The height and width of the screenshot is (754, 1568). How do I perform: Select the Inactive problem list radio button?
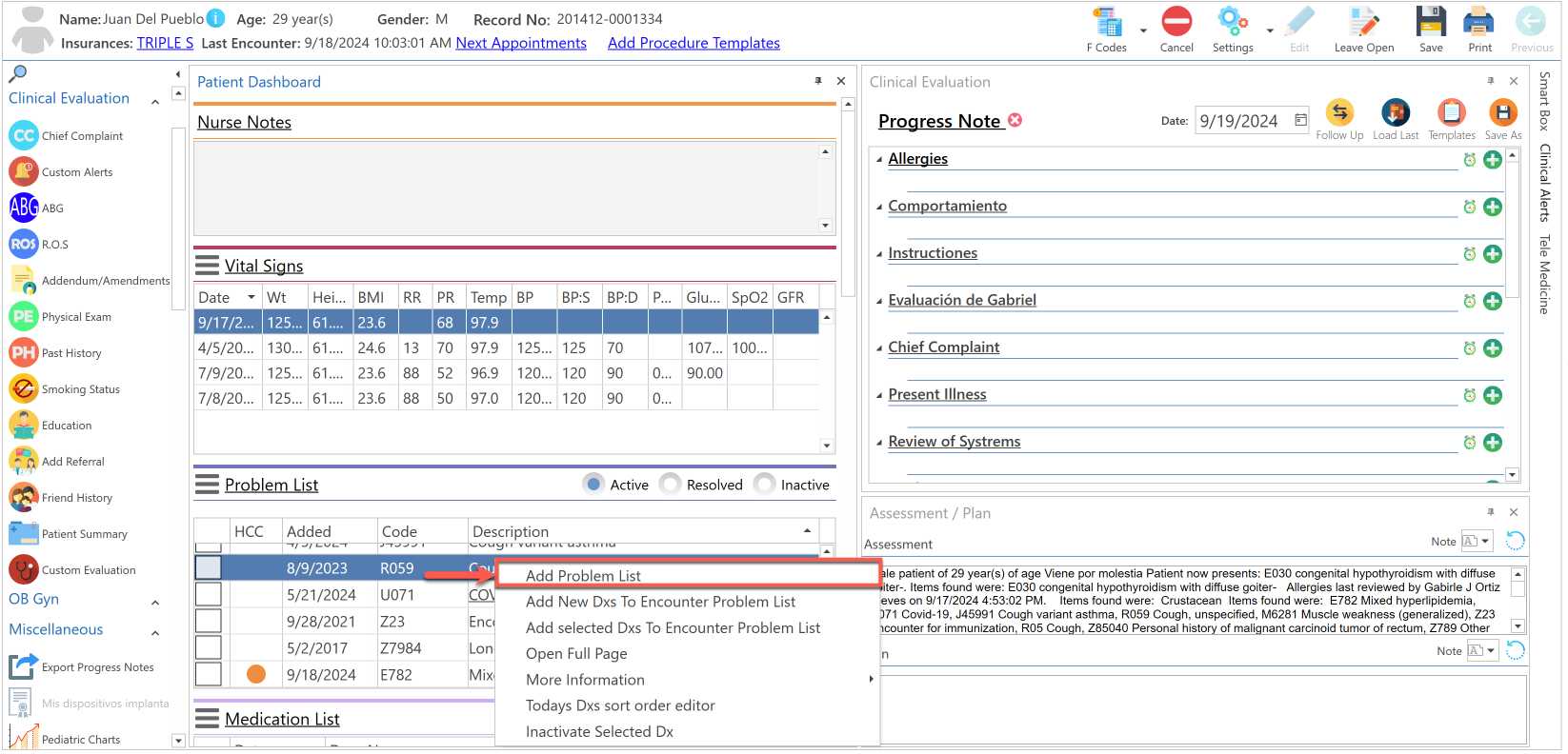tap(764, 485)
